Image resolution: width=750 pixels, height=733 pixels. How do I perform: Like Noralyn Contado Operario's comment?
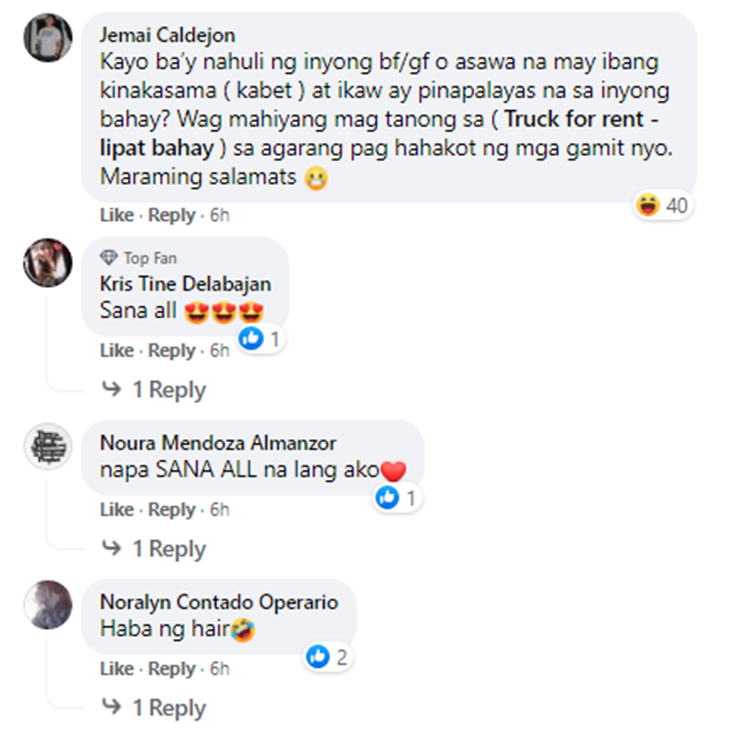click(117, 668)
